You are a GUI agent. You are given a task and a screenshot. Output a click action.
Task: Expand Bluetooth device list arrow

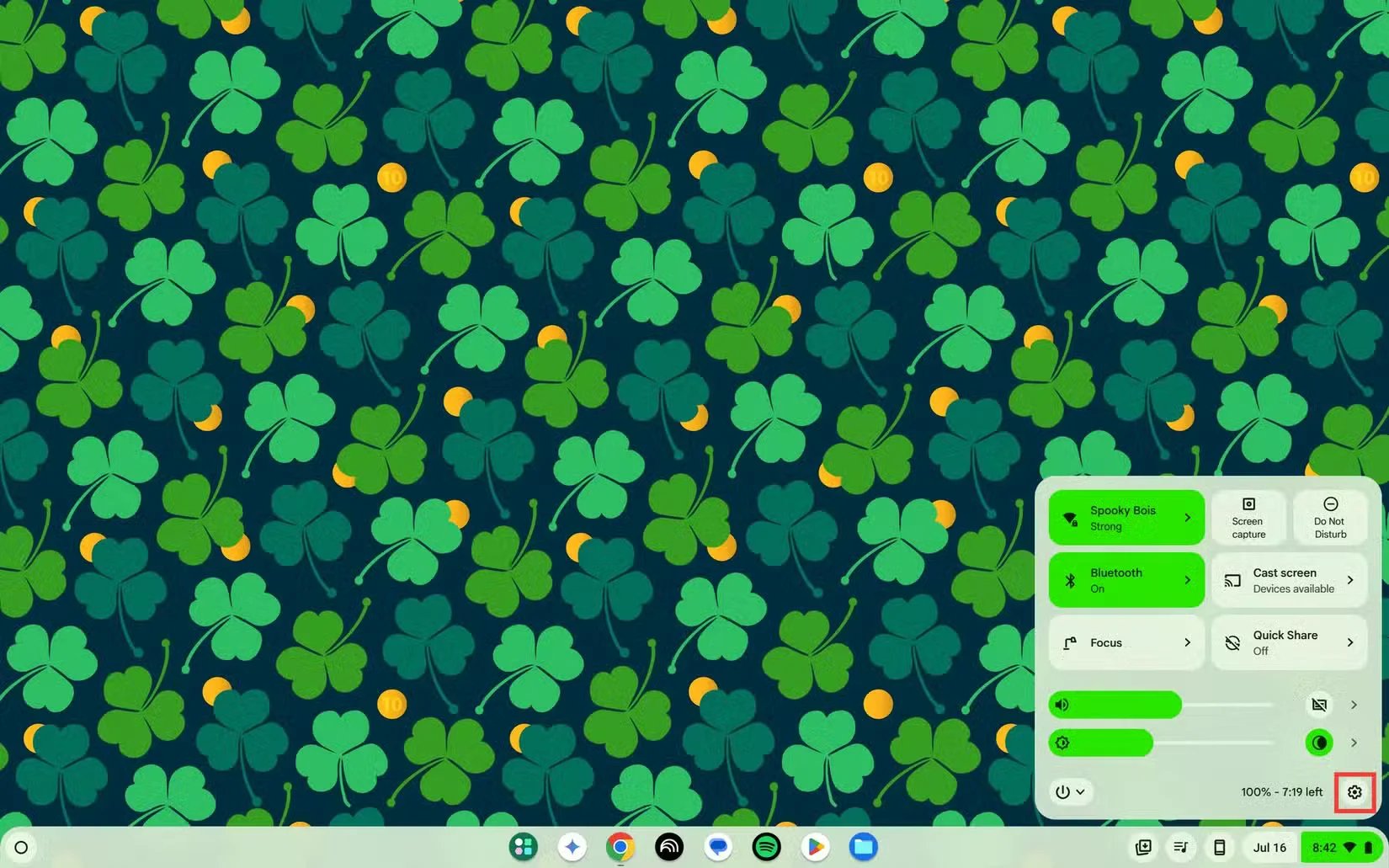pyautogui.click(x=1187, y=580)
